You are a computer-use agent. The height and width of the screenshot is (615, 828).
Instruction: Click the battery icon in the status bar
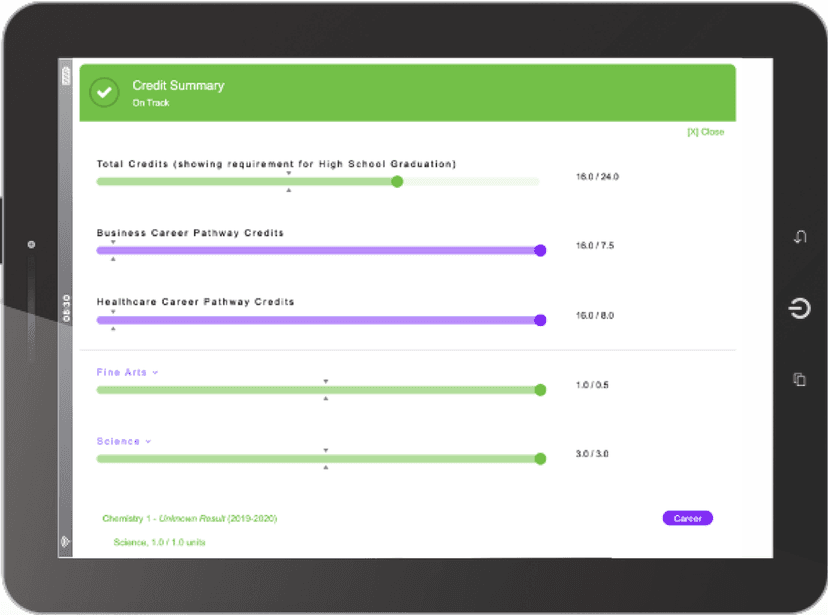click(67, 76)
